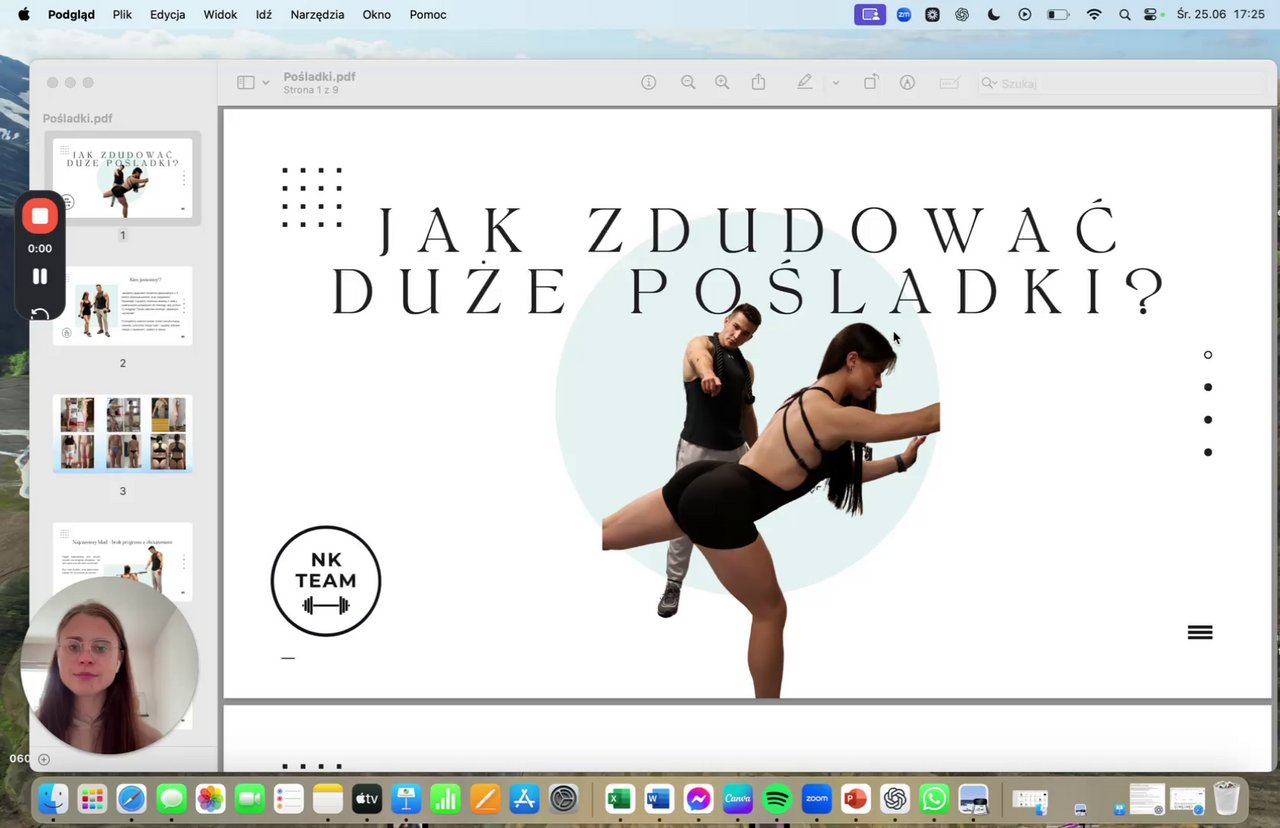Open Notes from the Dock

(x=328, y=798)
